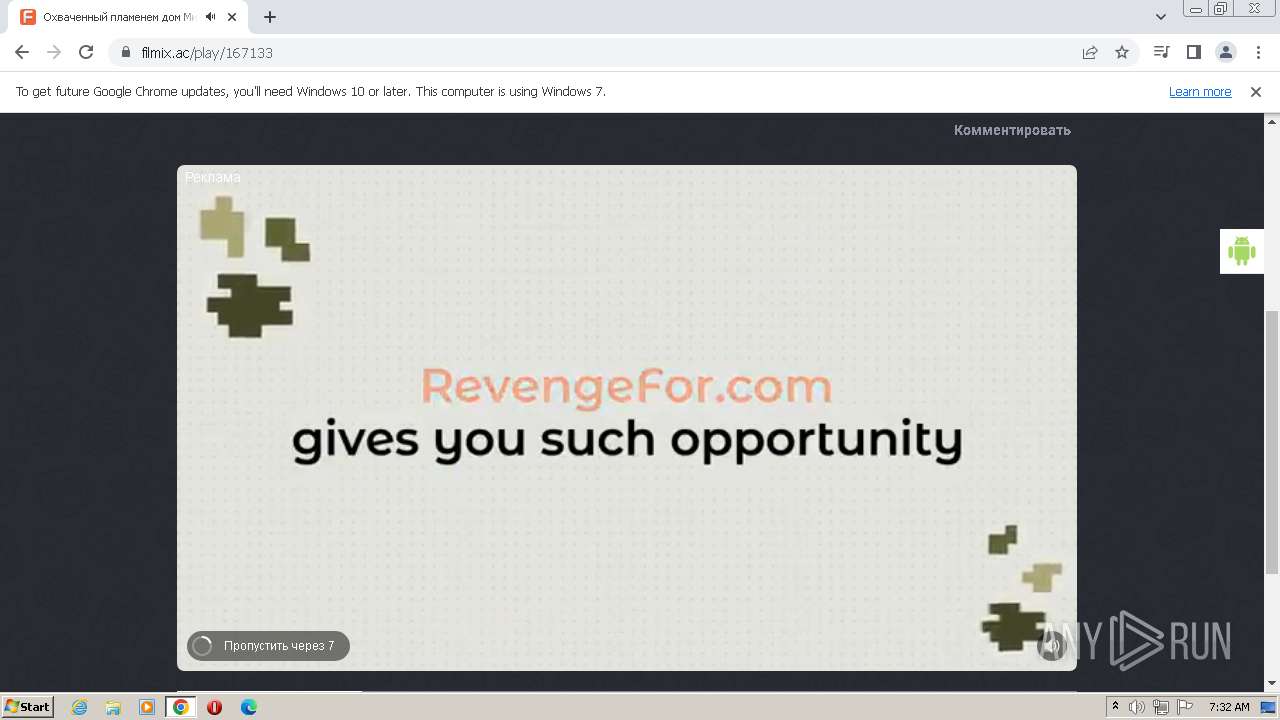Show hidden system tray icons
The image size is (1280, 720).
click(x=1115, y=707)
